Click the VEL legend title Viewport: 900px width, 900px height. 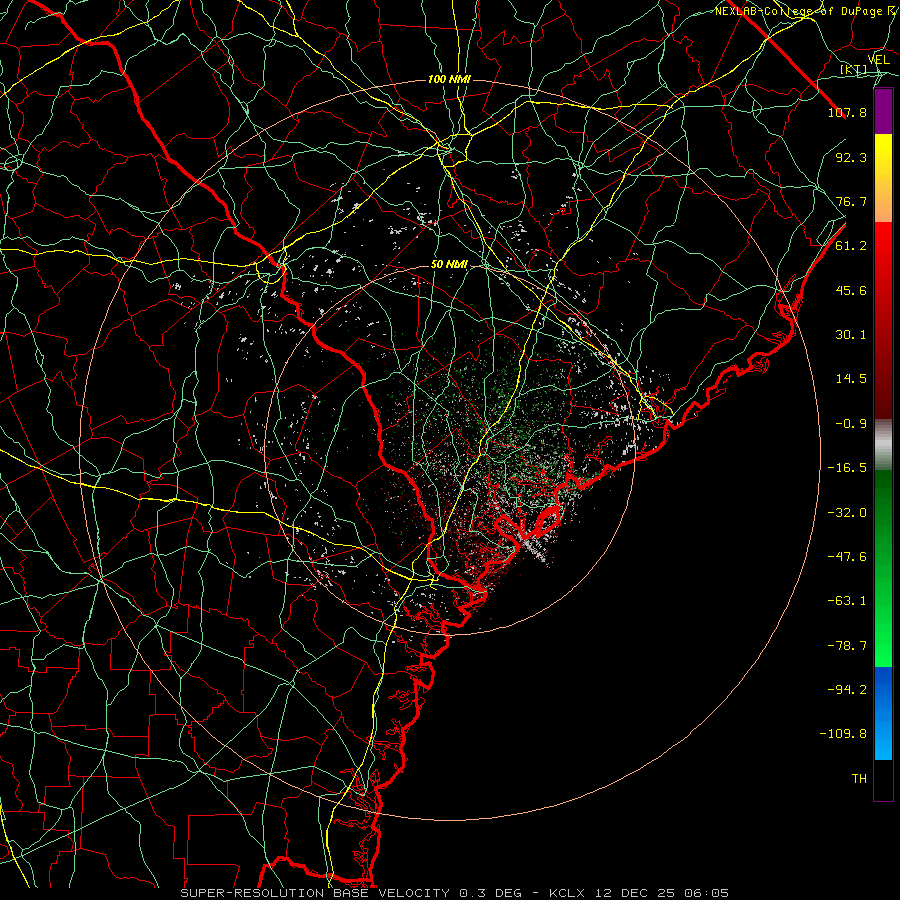point(878,60)
